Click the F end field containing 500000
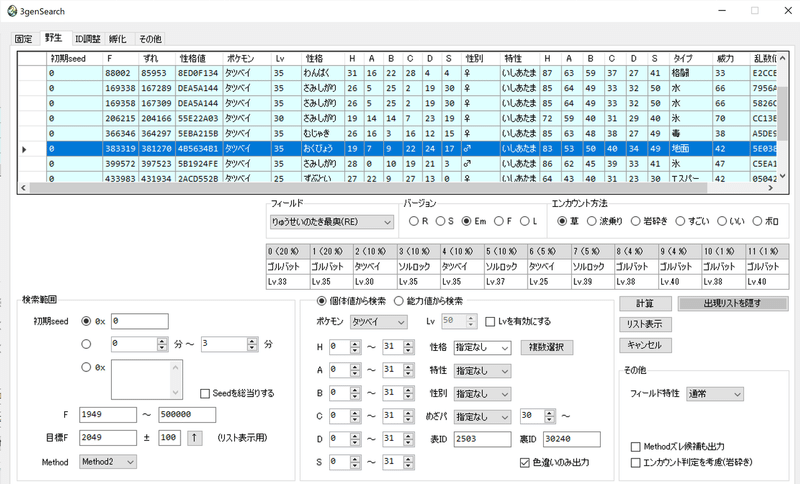This screenshot has height=484, width=800. [187, 415]
